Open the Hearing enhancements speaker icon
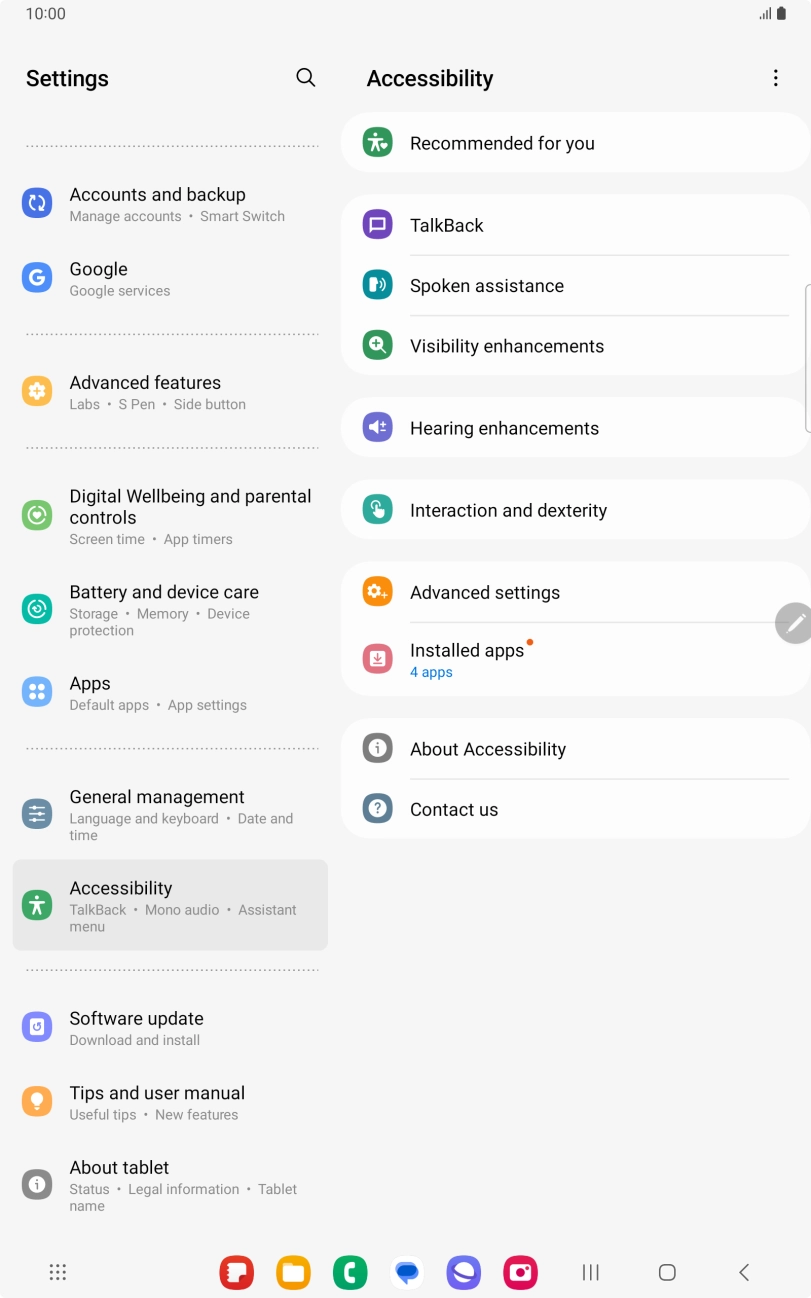 (377, 428)
